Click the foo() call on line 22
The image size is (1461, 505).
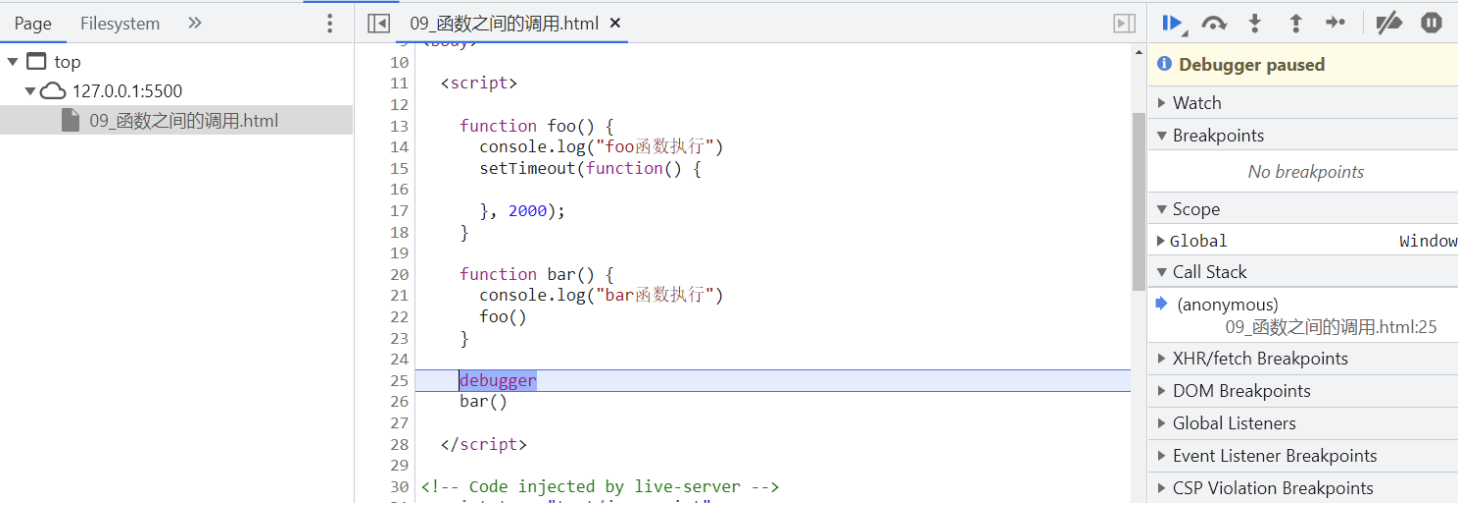point(503,317)
